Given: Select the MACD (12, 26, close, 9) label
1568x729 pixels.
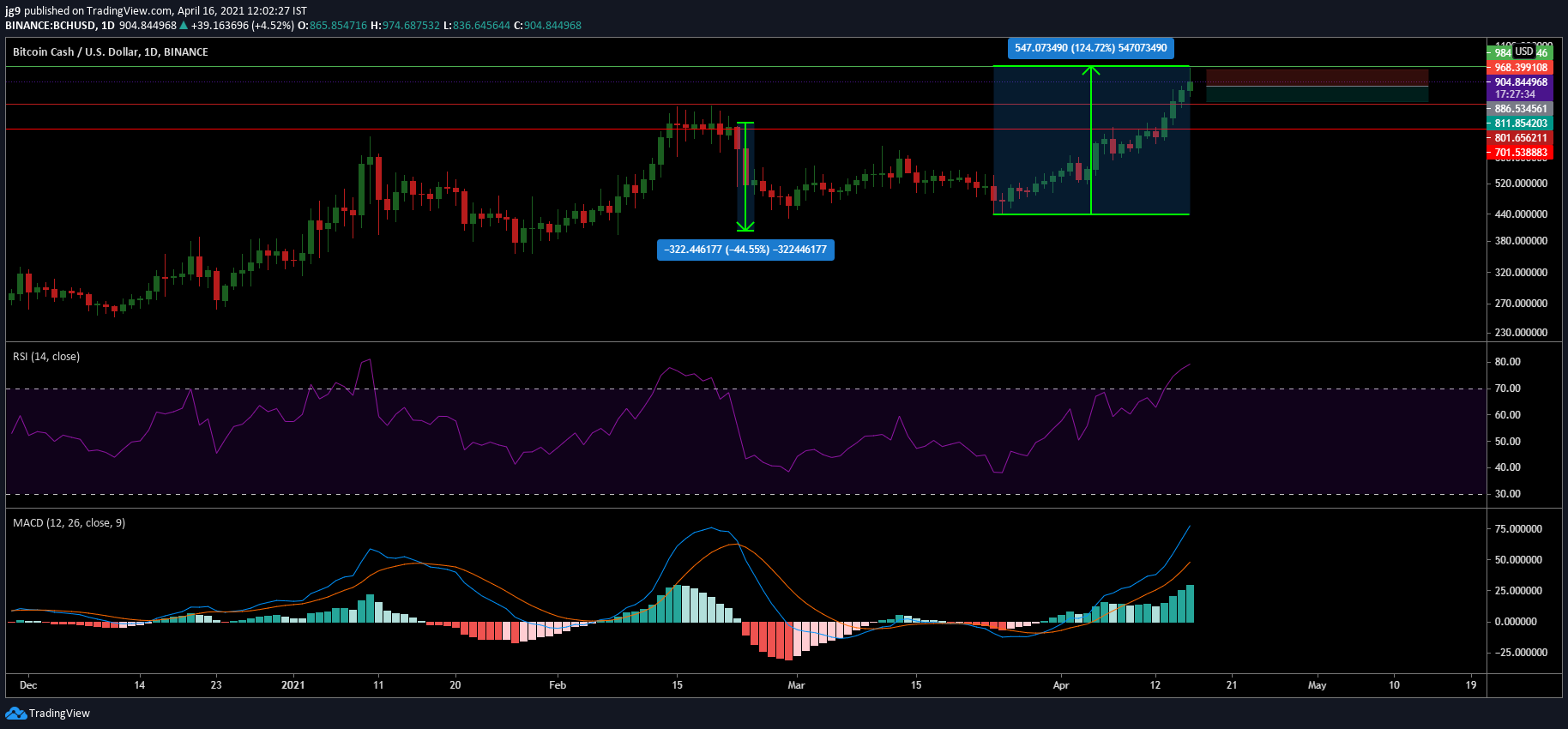Looking at the screenshot, I should click(69, 522).
